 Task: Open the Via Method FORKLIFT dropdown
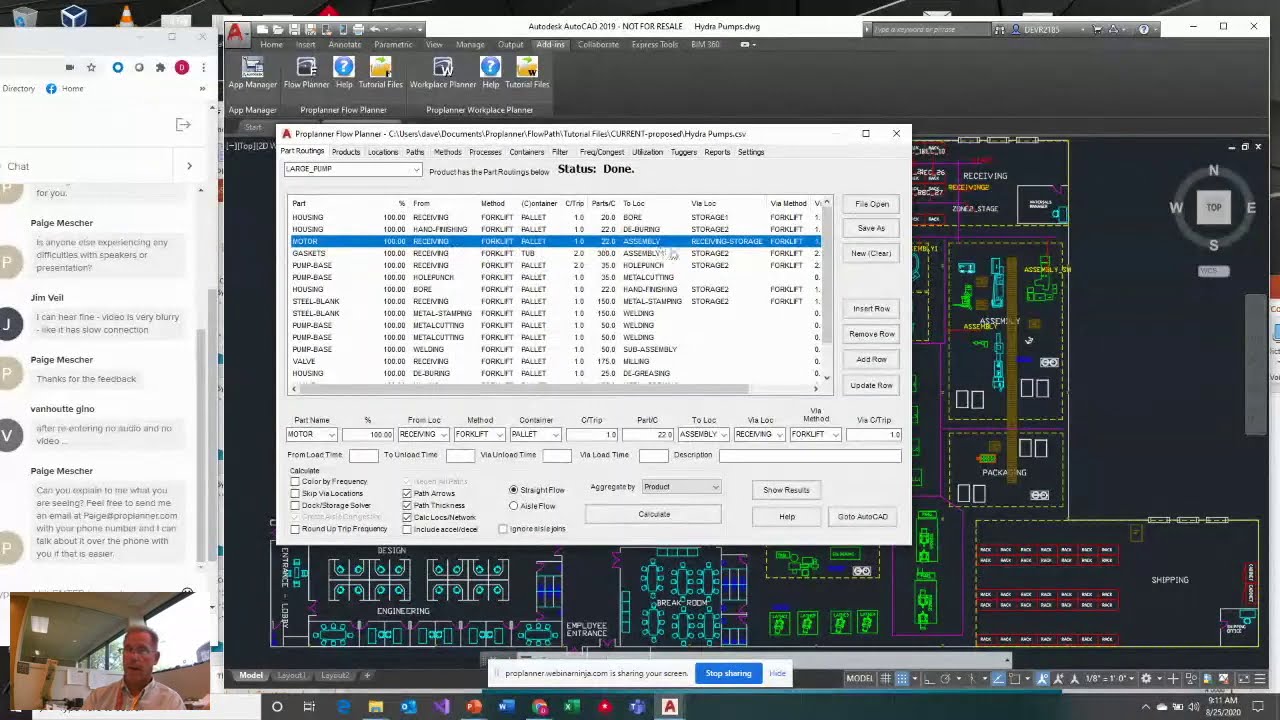[x=815, y=434]
